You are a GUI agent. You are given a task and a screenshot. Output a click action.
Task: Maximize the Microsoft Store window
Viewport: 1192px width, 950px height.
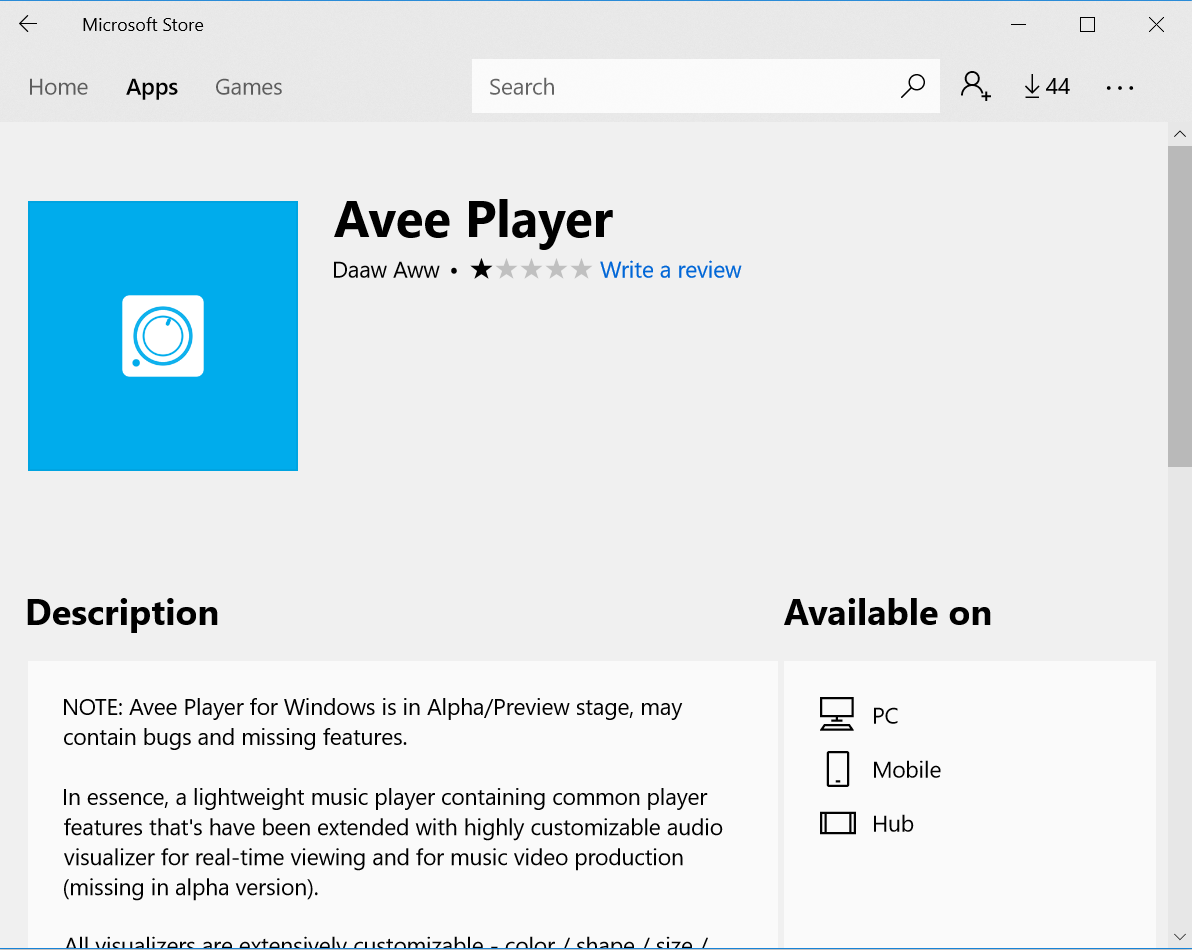pyautogui.click(x=1087, y=25)
